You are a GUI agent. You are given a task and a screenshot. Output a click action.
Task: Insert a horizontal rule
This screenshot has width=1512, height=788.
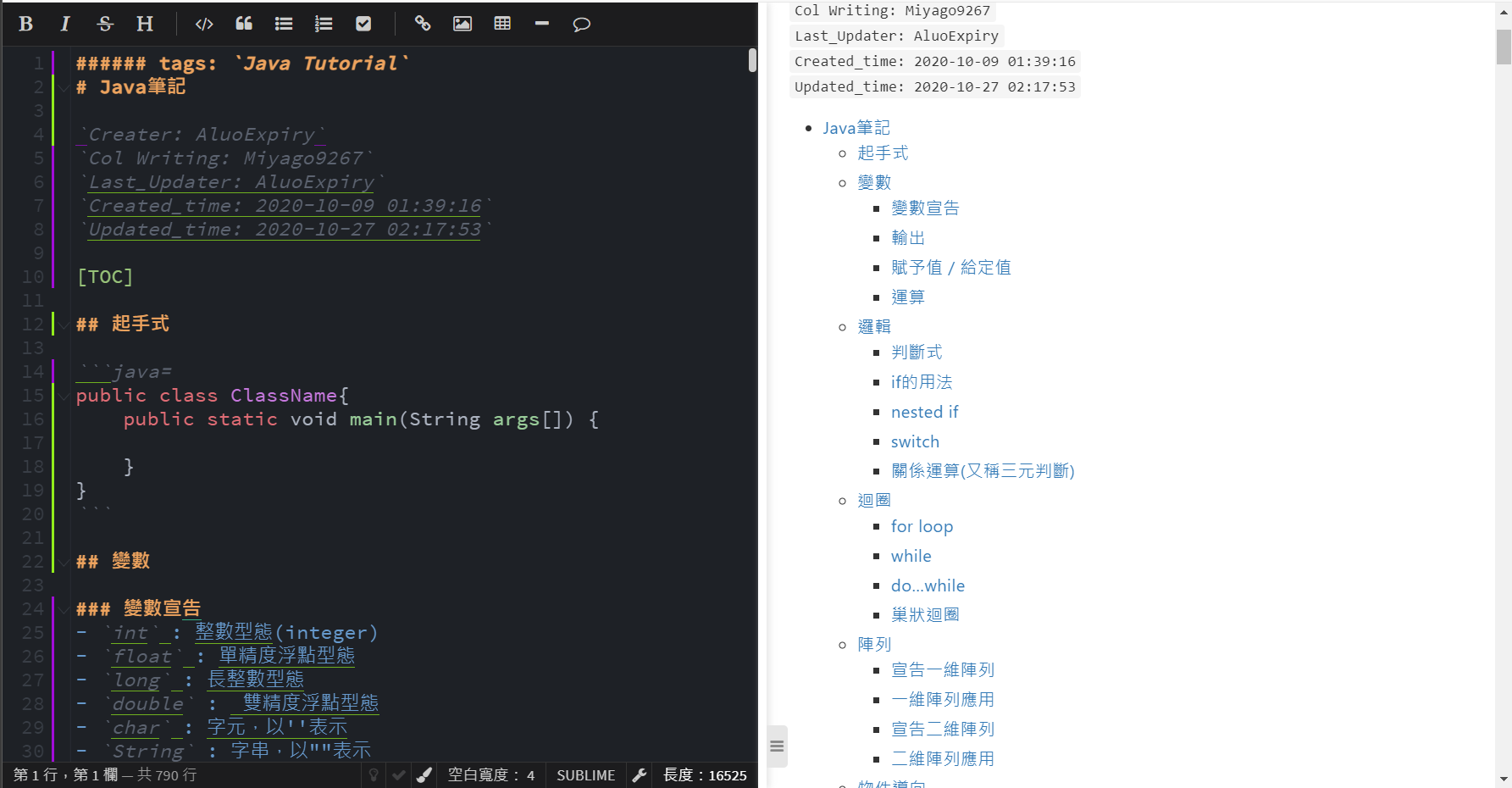(x=542, y=24)
